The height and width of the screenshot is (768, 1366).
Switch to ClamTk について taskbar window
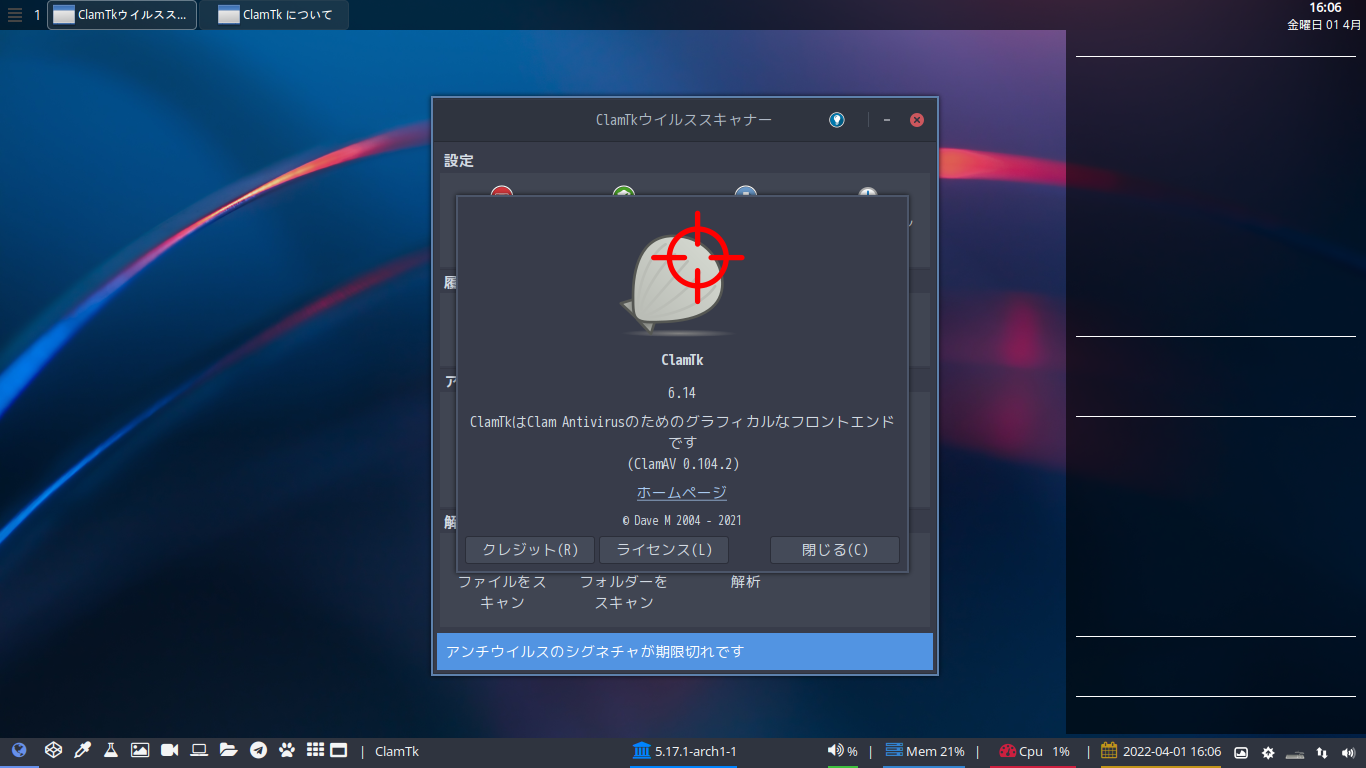point(274,15)
